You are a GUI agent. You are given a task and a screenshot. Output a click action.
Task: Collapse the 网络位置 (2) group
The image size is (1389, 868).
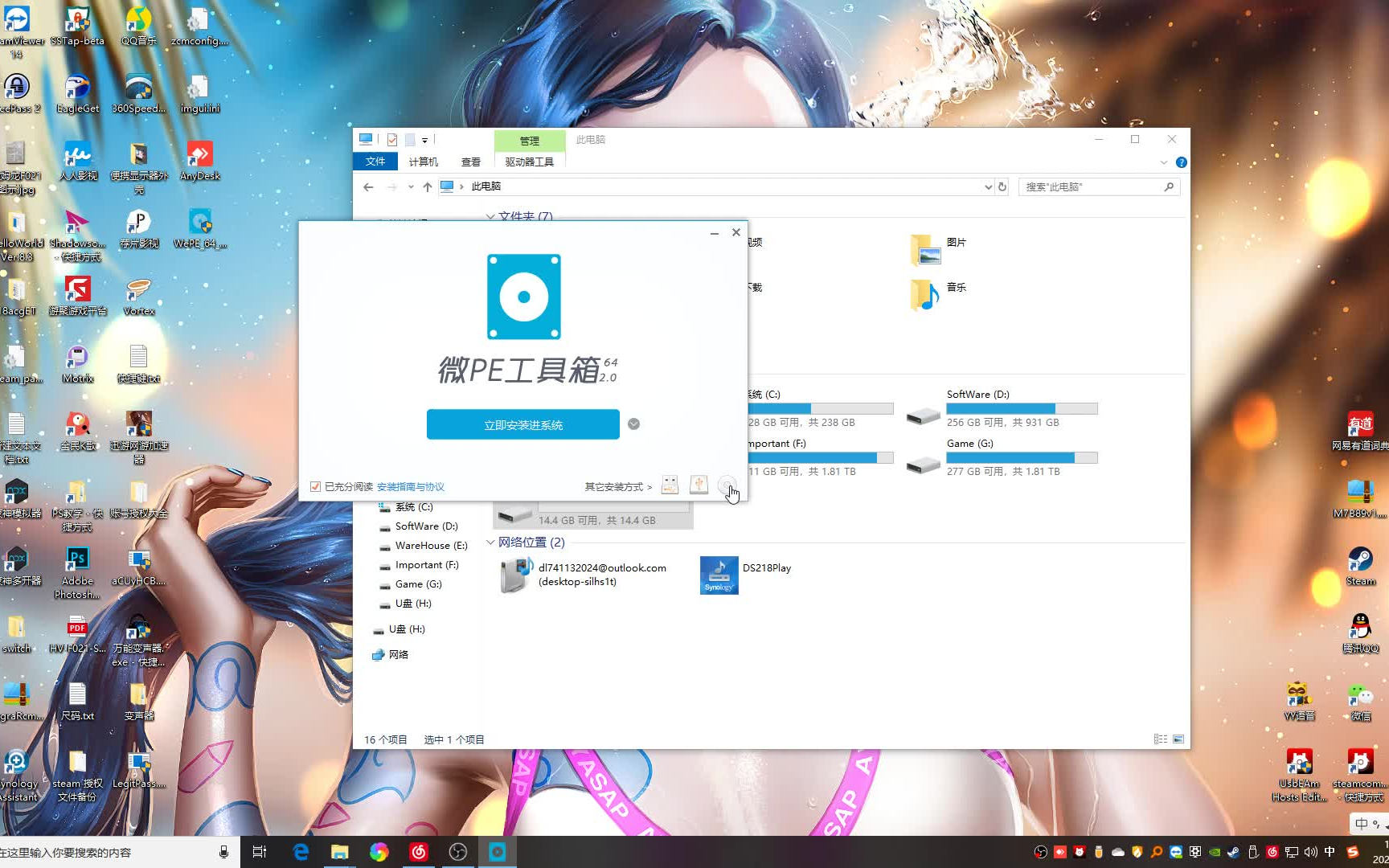click(x=490, y=542)
